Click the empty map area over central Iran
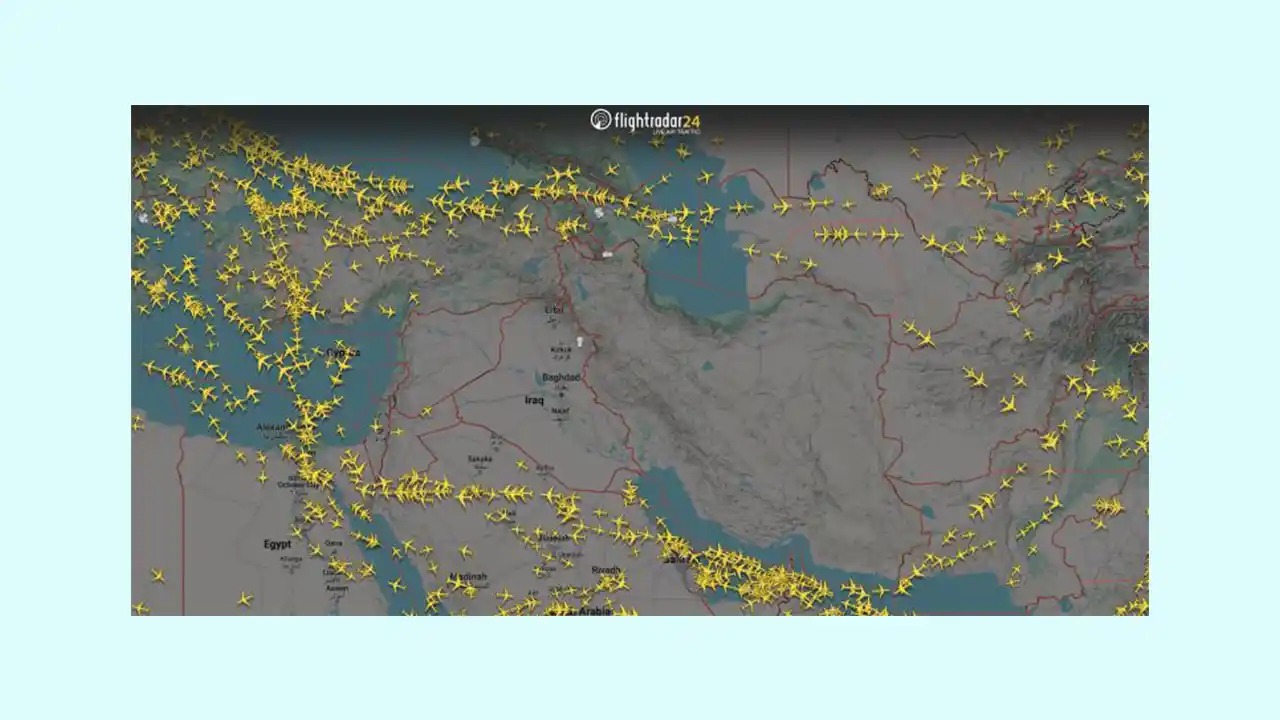The width and height of the screenshot is (1280, 720). (x=760, y=400)
